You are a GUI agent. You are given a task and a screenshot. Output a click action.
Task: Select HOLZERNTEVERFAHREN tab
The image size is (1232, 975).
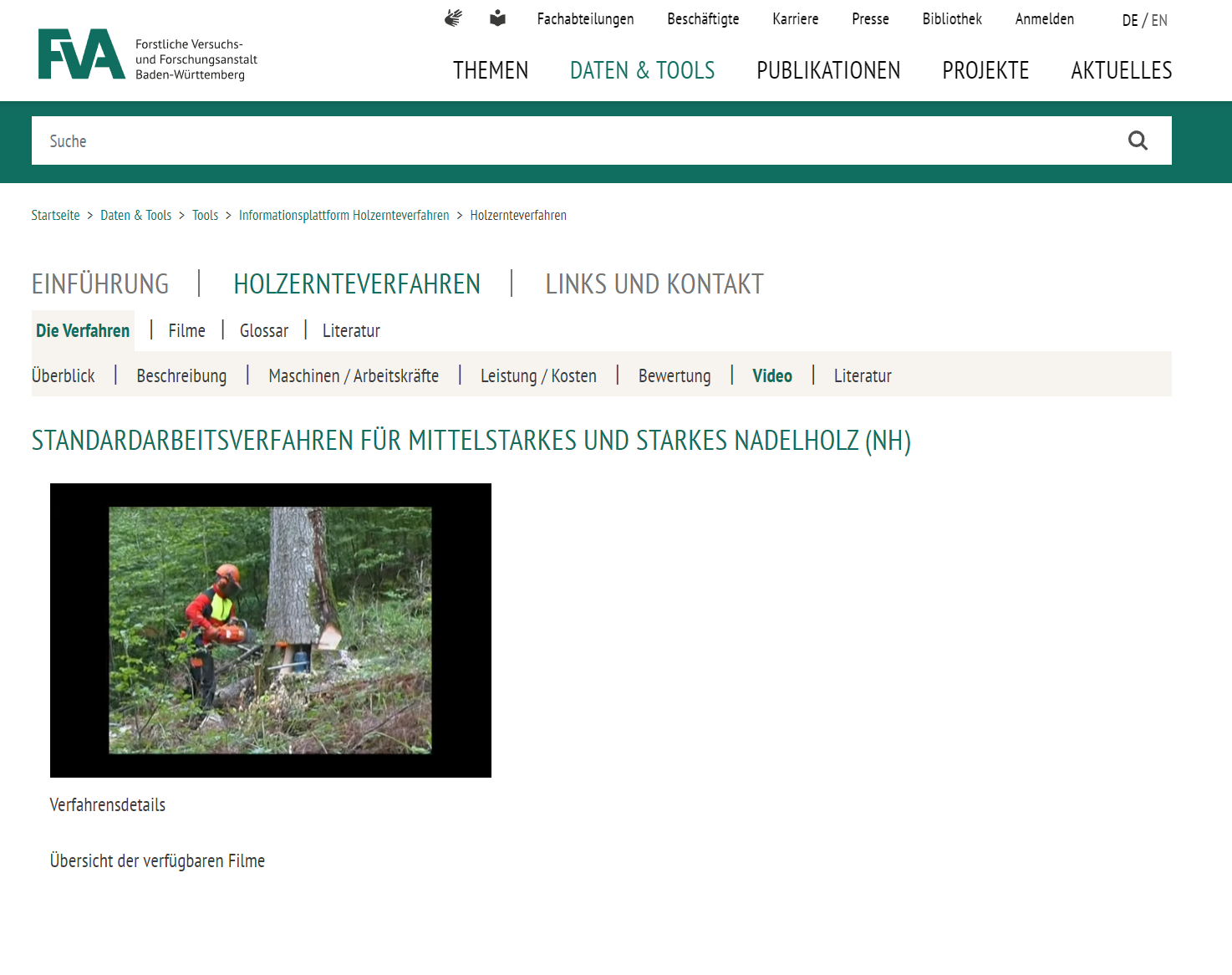click(x=357, y=284)
